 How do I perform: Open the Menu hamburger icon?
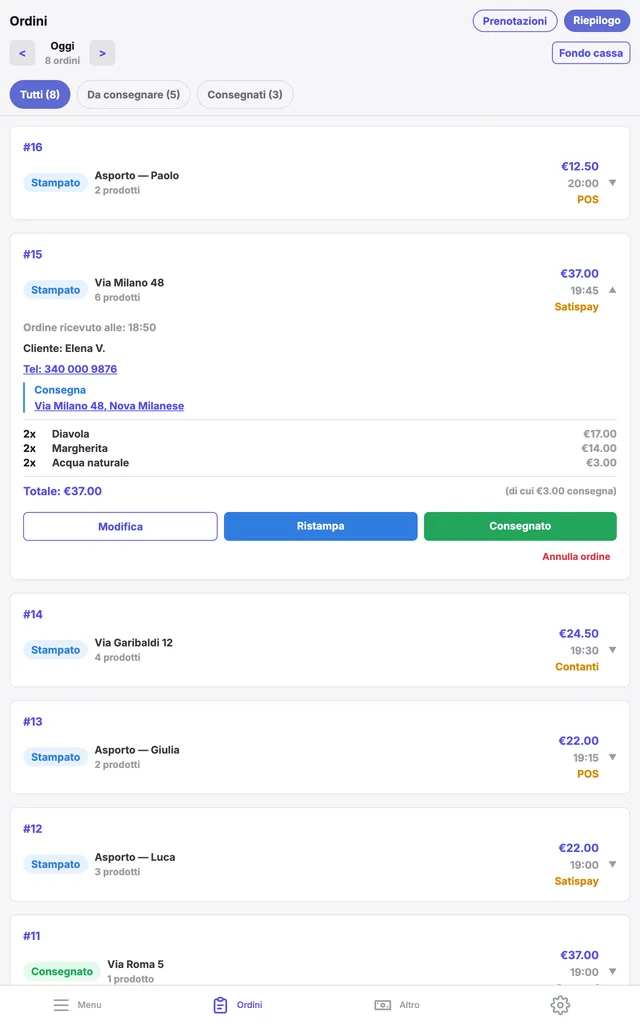61,1004
